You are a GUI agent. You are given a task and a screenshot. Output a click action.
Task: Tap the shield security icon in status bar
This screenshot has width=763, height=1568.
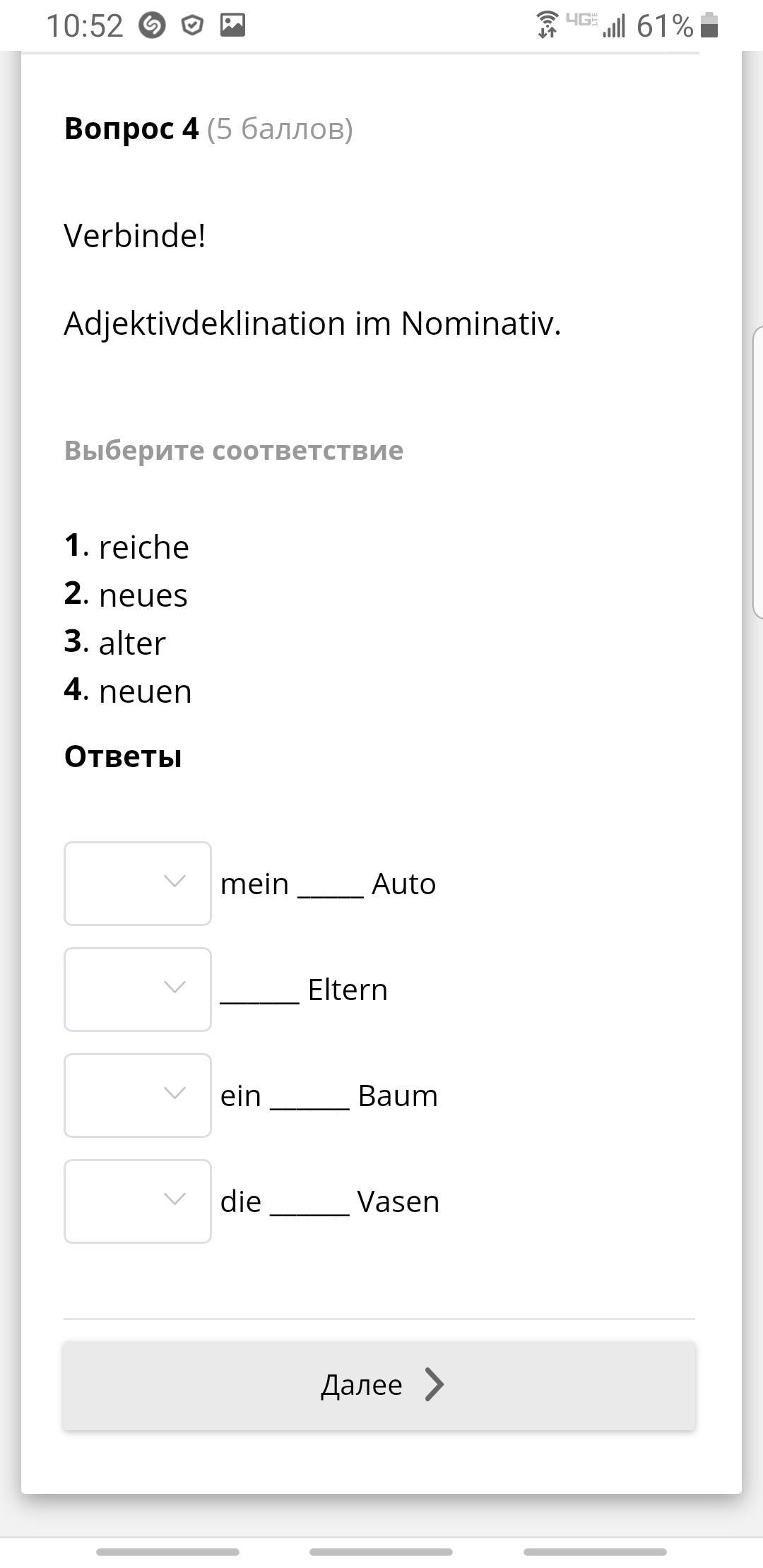192,26
